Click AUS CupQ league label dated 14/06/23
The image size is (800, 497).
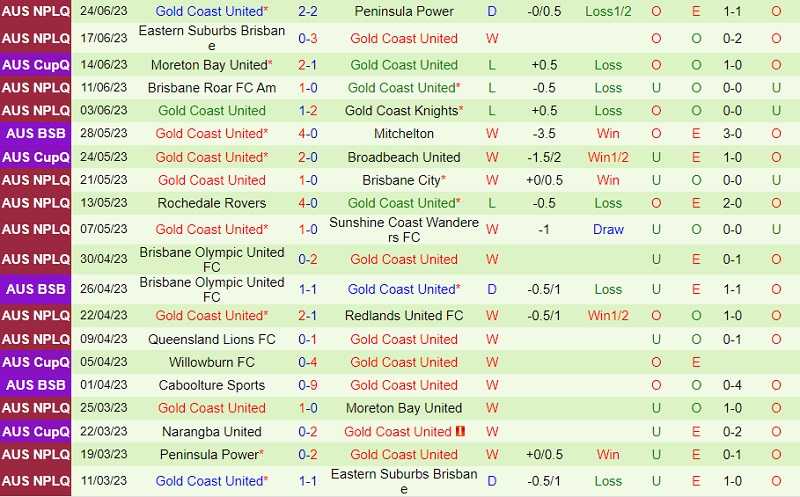coord(36,65)
